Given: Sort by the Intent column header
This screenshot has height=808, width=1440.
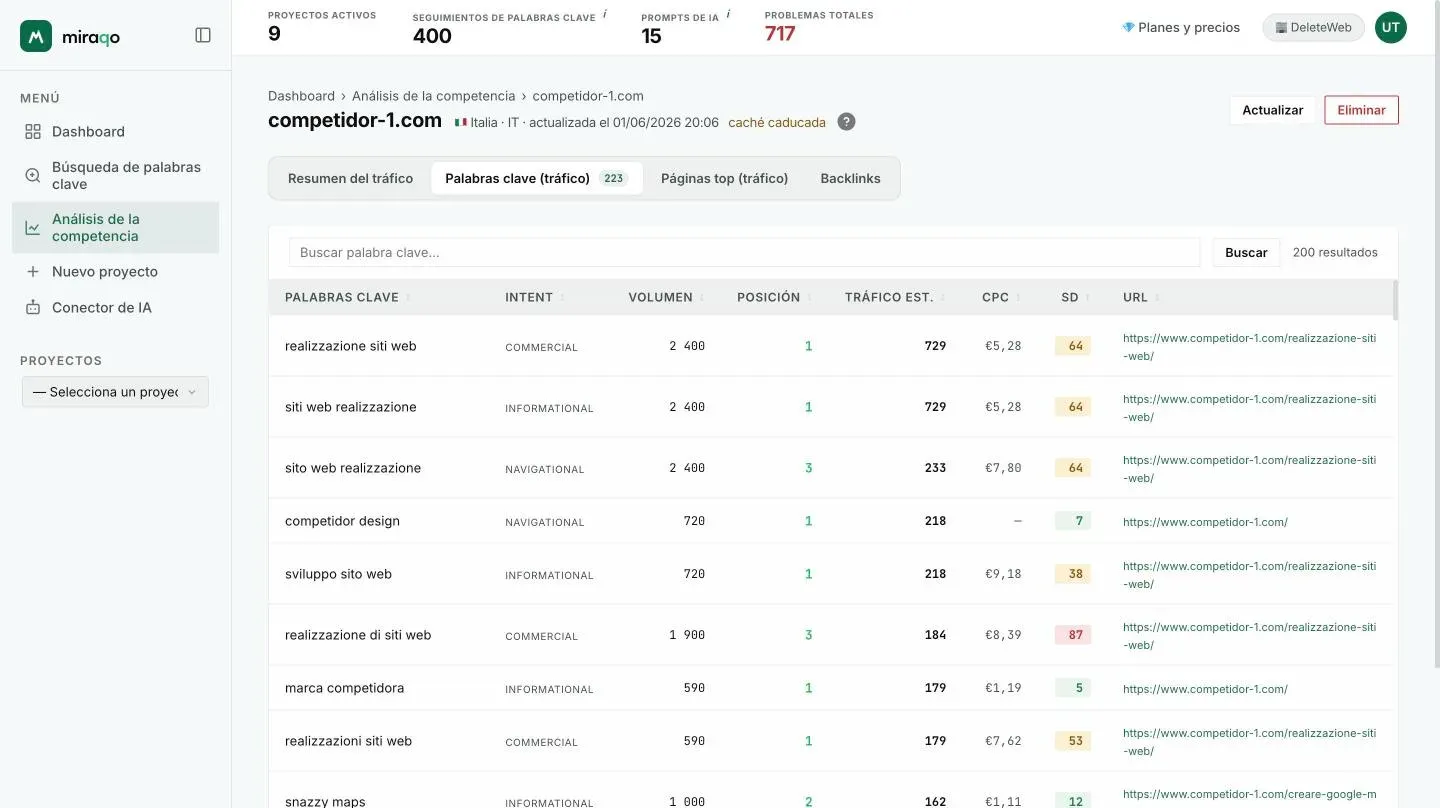Looking at the screenshot, I should click(x=534, y=297).
